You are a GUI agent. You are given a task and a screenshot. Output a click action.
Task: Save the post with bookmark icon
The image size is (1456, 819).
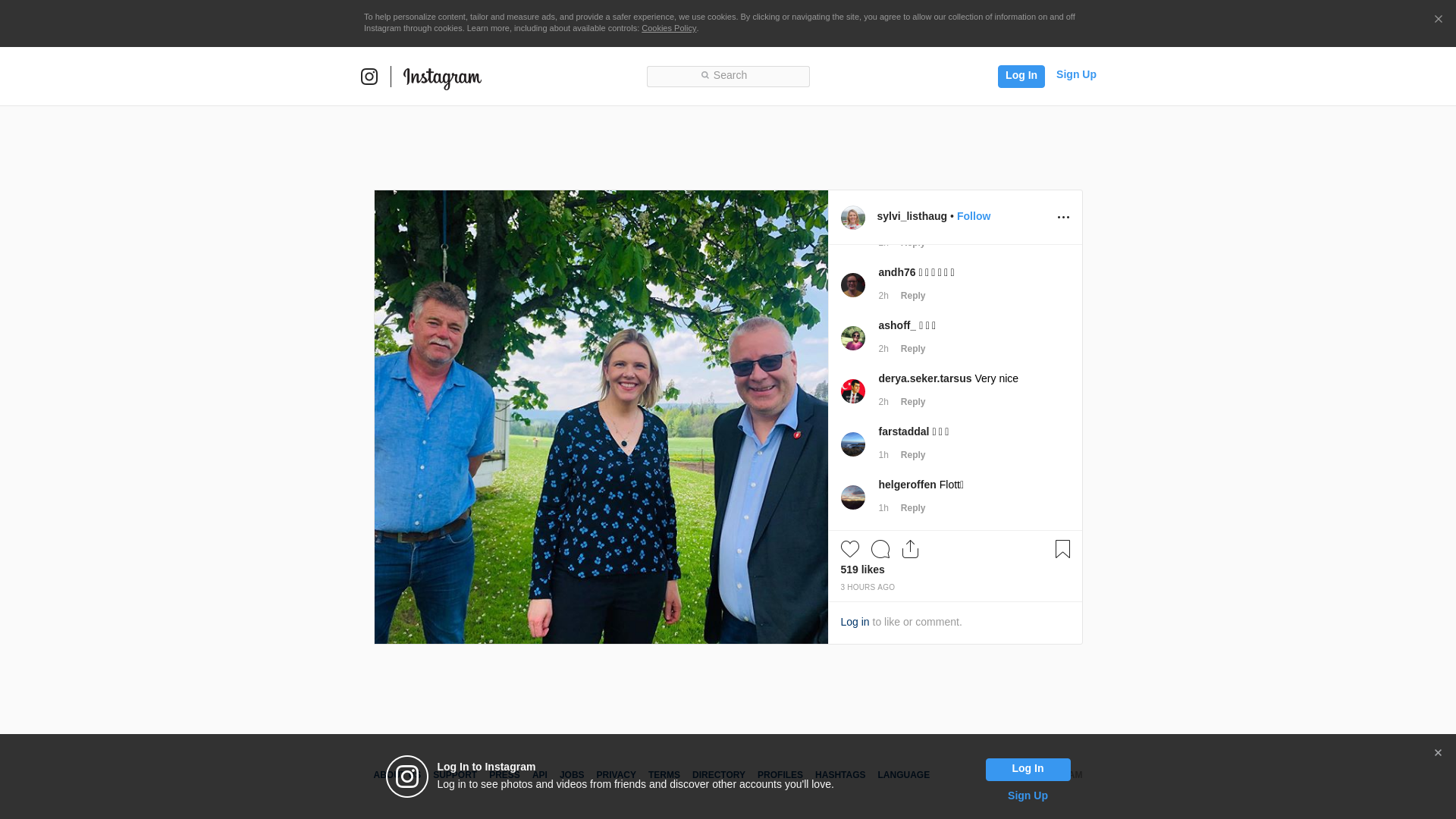pos(1062,549)
